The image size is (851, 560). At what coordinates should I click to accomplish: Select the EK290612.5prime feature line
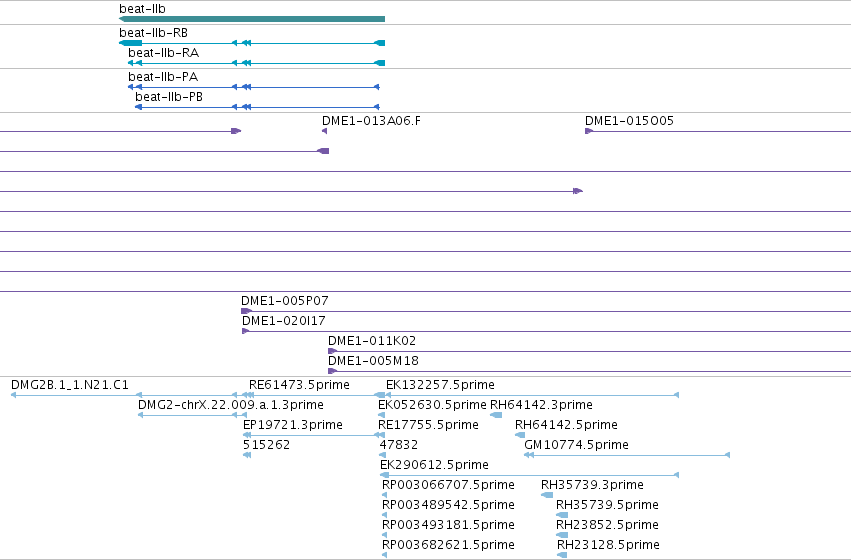tap(530, 475)
